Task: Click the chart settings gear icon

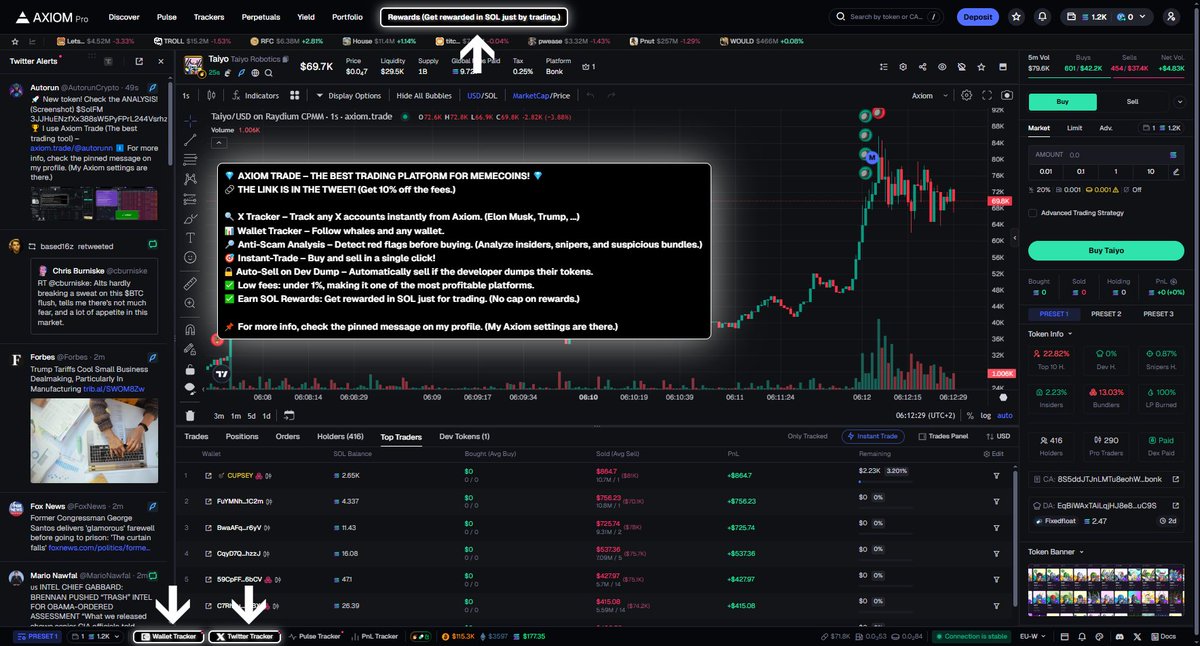Action: (966, 96)
